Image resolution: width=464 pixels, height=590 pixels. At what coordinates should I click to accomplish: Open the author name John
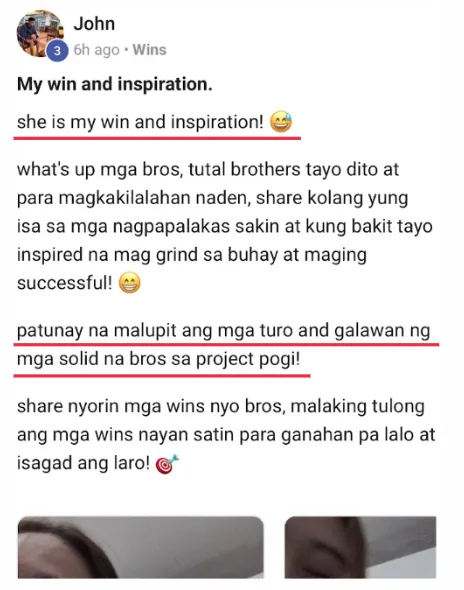[x=94, y=24]
